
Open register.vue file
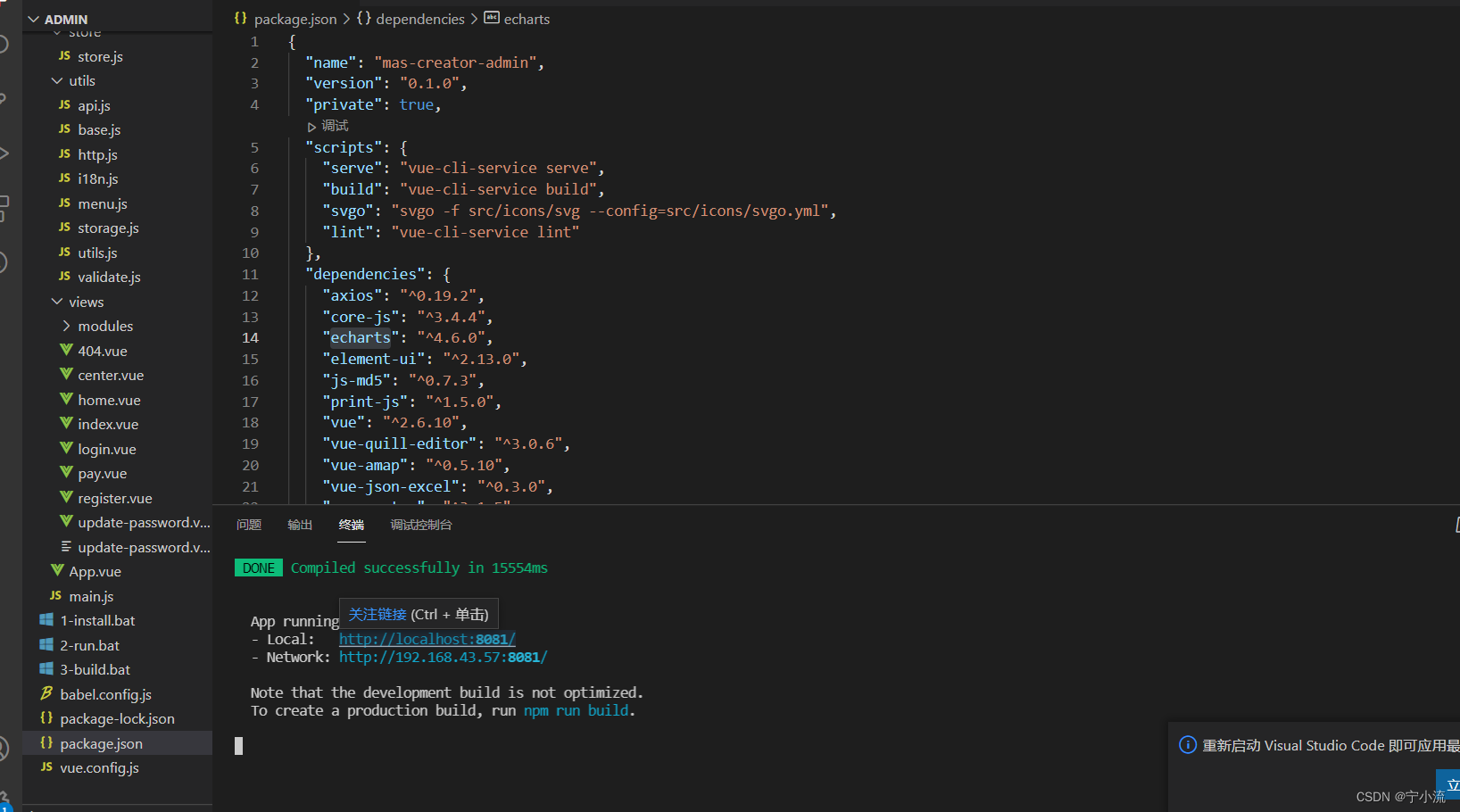(x=114, y=498)
